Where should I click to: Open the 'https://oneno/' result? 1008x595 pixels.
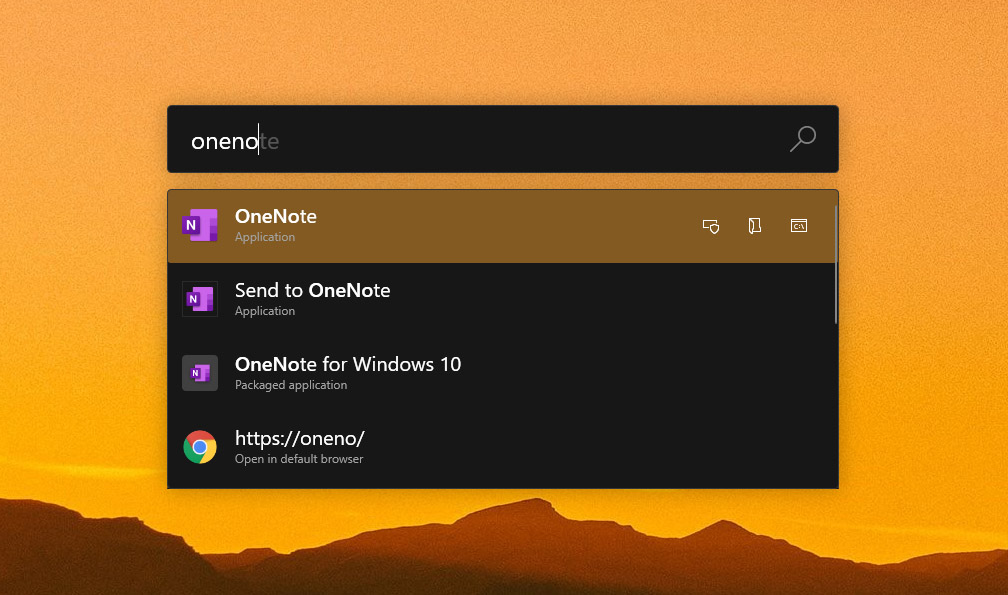tap(503, 447)
